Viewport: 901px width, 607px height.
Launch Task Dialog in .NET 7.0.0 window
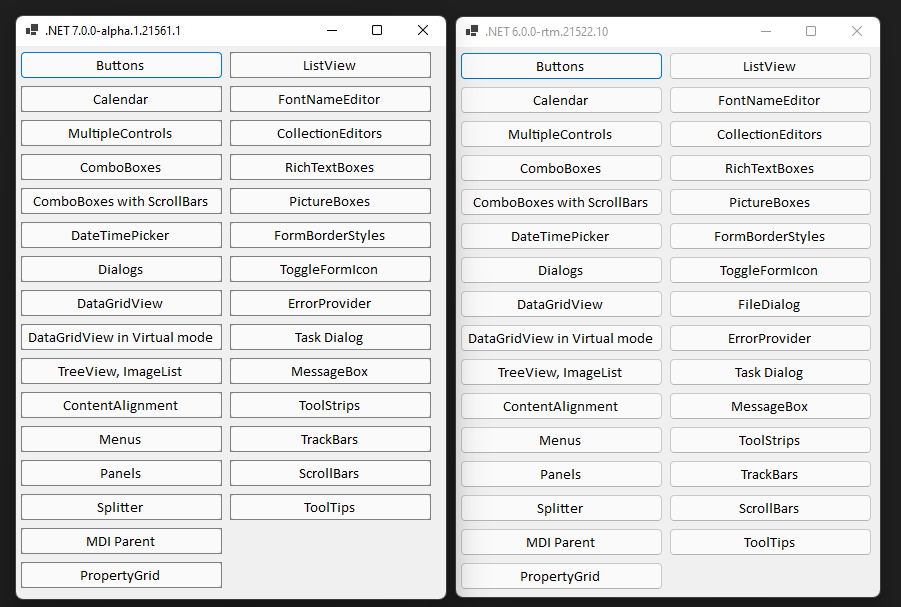pos(330,337)
